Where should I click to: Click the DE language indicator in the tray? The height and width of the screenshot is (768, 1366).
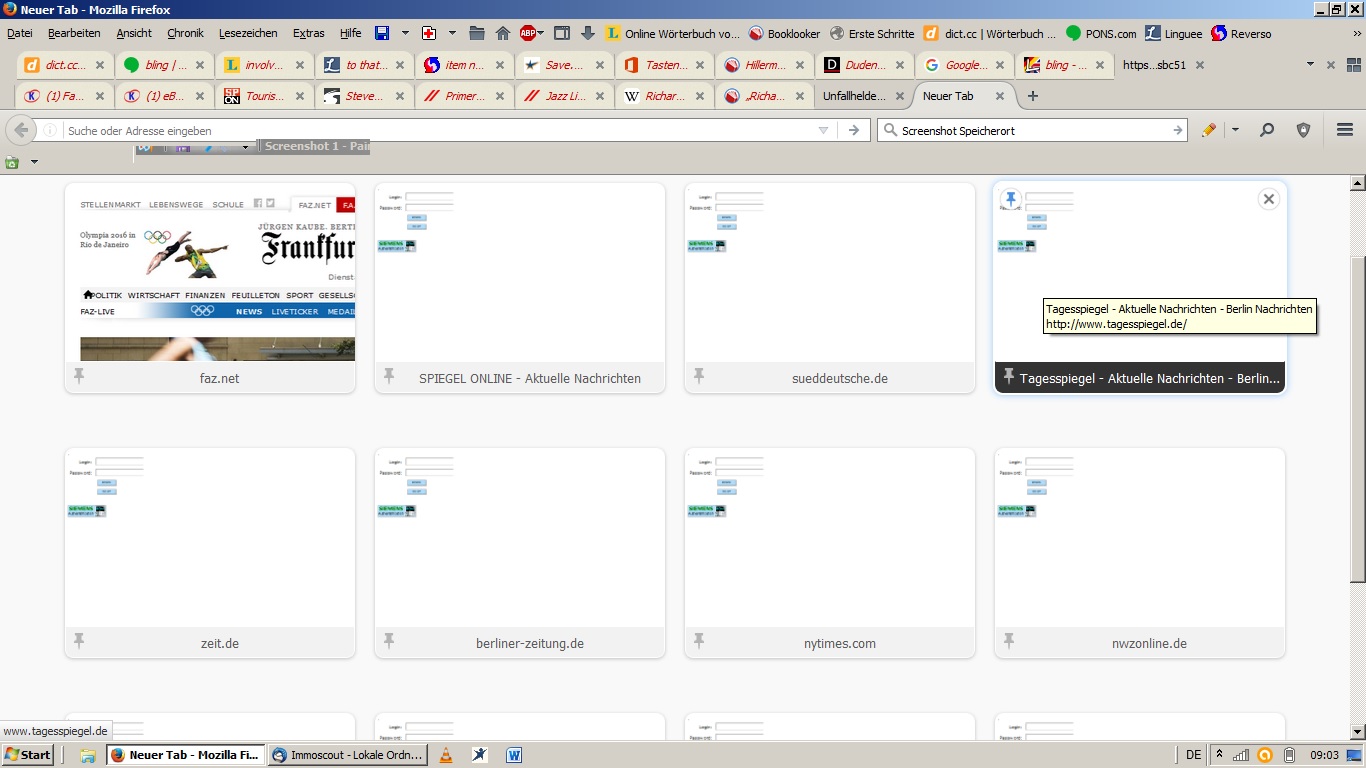(1194, 755)
